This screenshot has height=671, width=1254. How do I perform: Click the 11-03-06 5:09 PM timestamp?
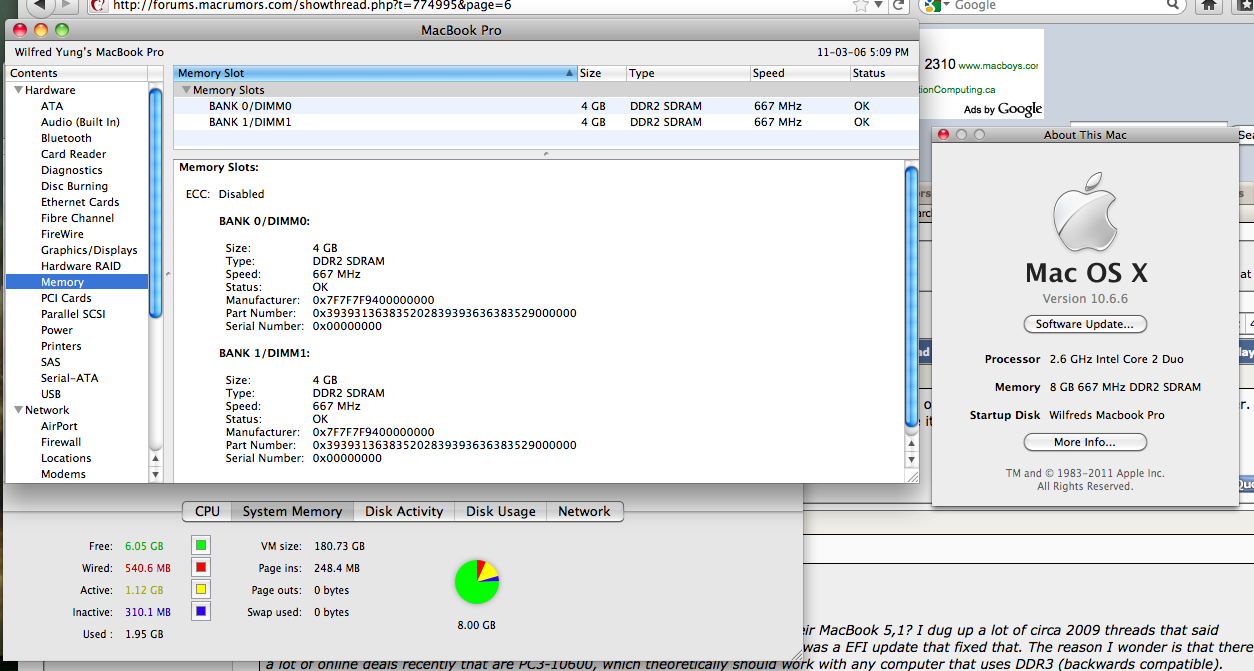(x=863, y=52)
